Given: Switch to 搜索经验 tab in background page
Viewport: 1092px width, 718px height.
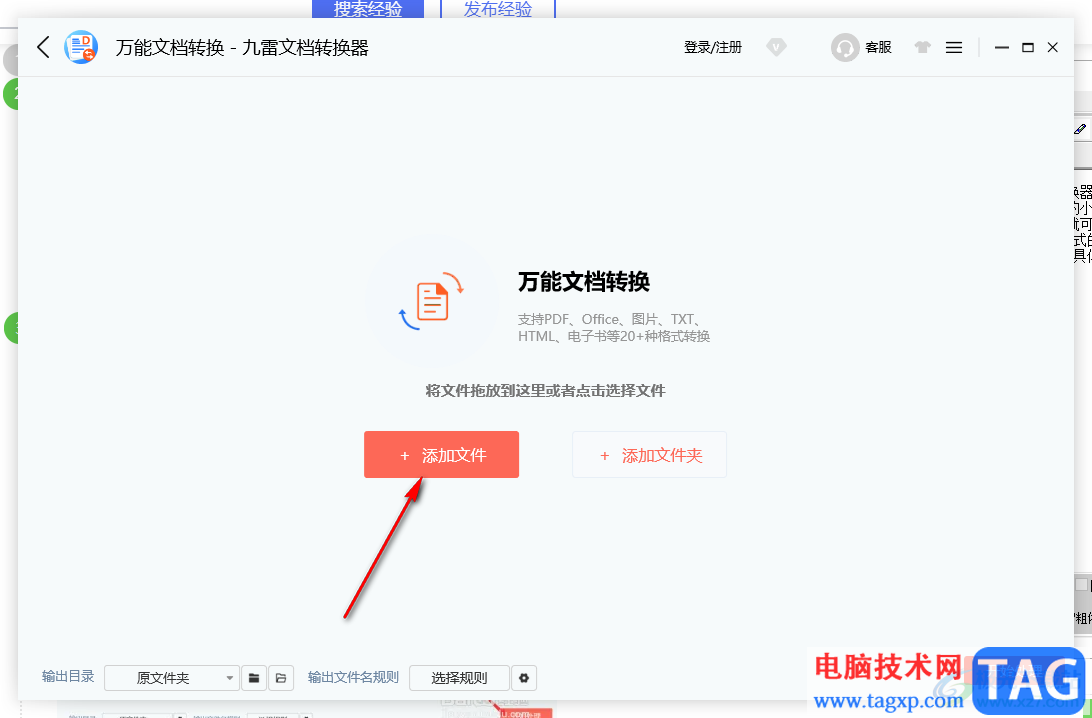Looking at the screenshot, I should pos(368,9).
